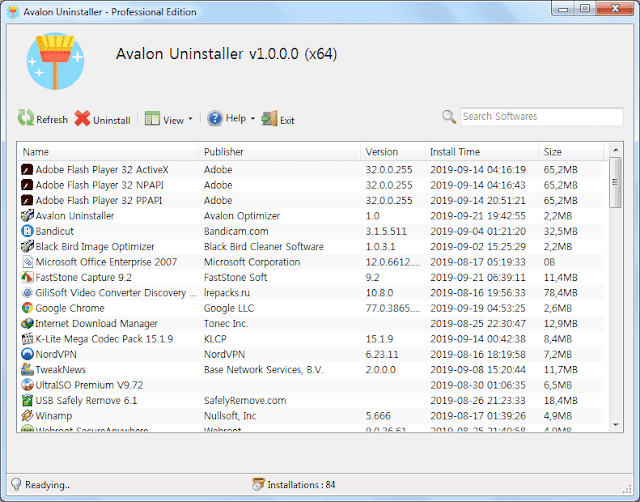Image resolution: width=640 pixels, height=502 pixels.
Task: Click the 18,4MB size cell
Action: pos(560,400)
